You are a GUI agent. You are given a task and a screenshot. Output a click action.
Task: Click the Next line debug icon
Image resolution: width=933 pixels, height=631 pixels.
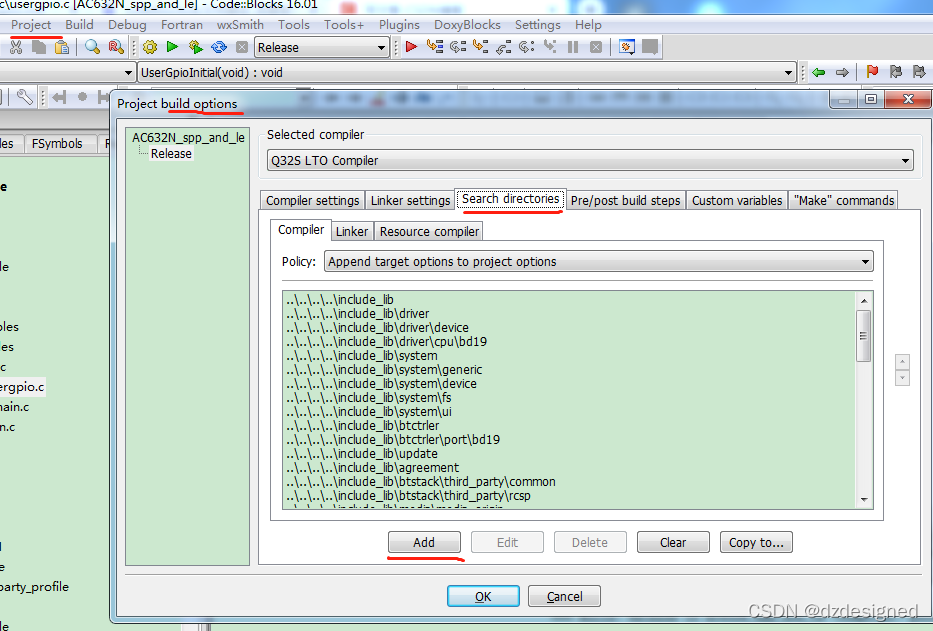(x=458, y=47)
